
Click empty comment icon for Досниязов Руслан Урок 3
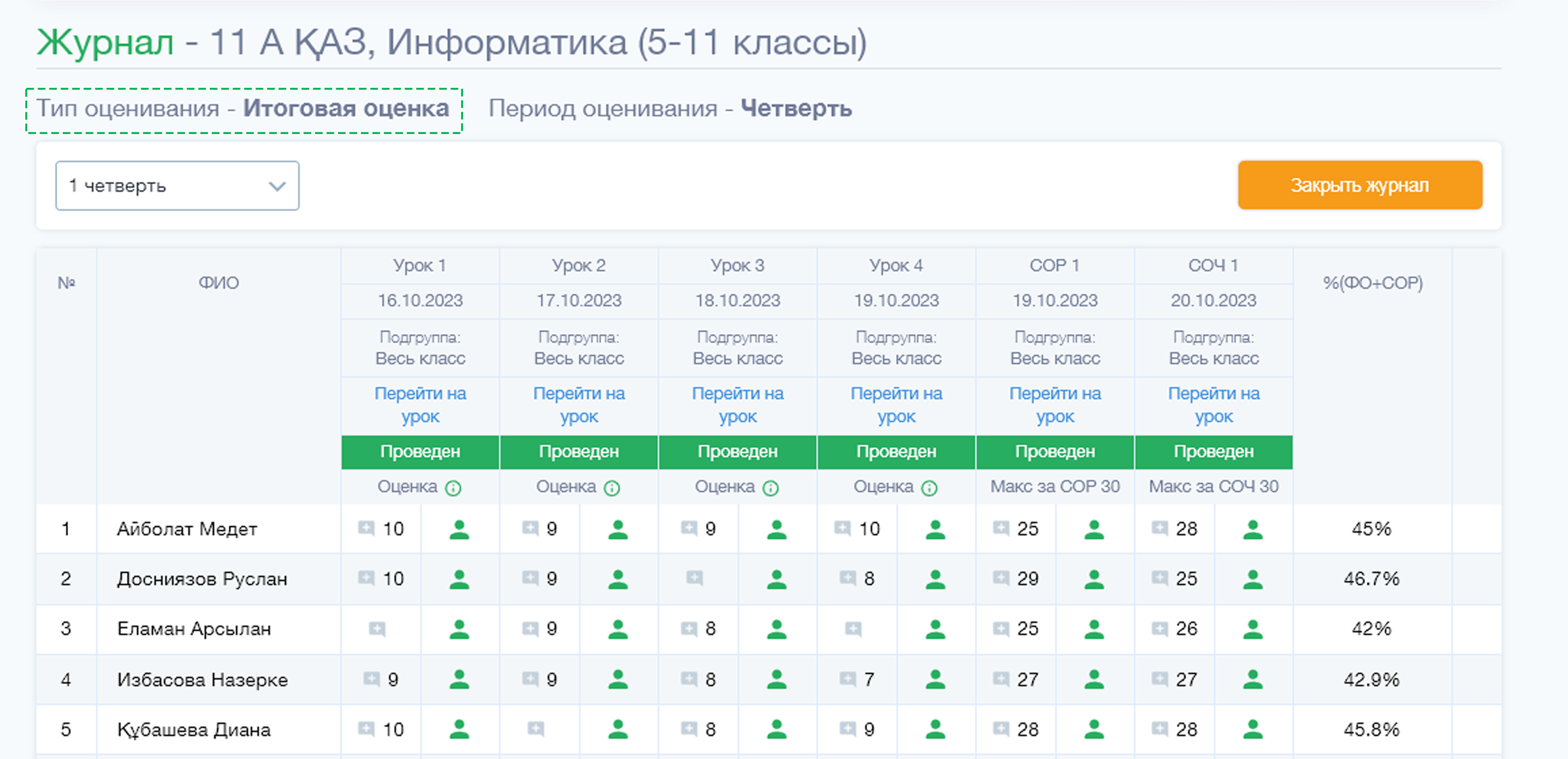coord(695,578)
